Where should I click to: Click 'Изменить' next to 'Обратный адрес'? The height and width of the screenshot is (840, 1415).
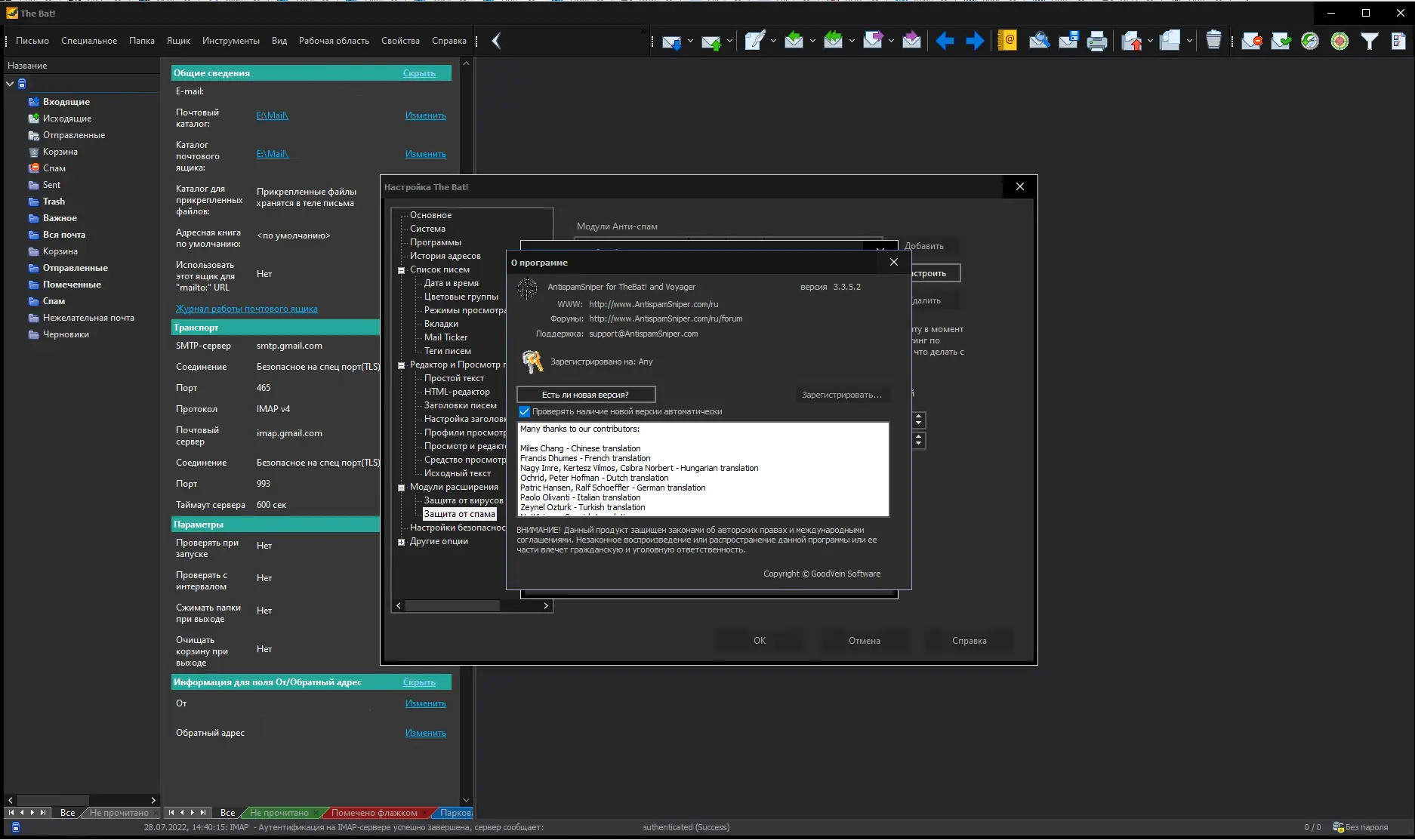(x=426, y=733)
